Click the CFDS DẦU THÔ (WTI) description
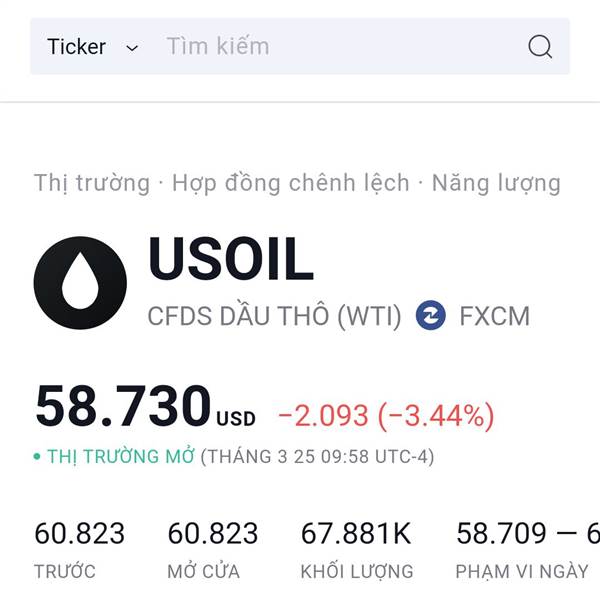Viewport: 600px width, 600px height. 274,316
